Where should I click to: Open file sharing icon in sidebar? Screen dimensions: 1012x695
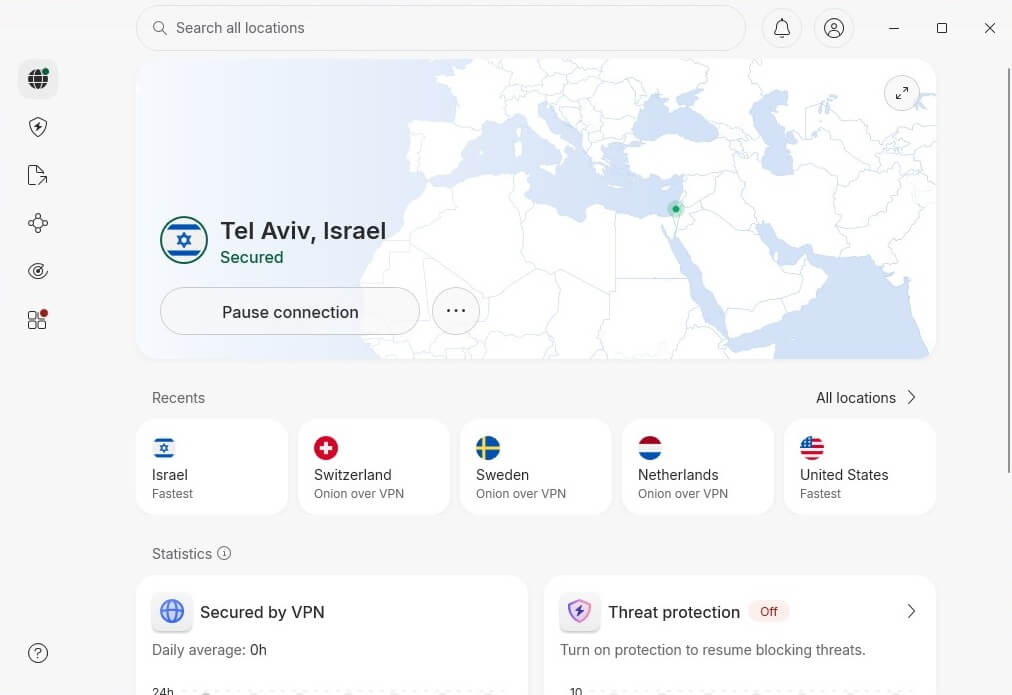pos(37,175)
